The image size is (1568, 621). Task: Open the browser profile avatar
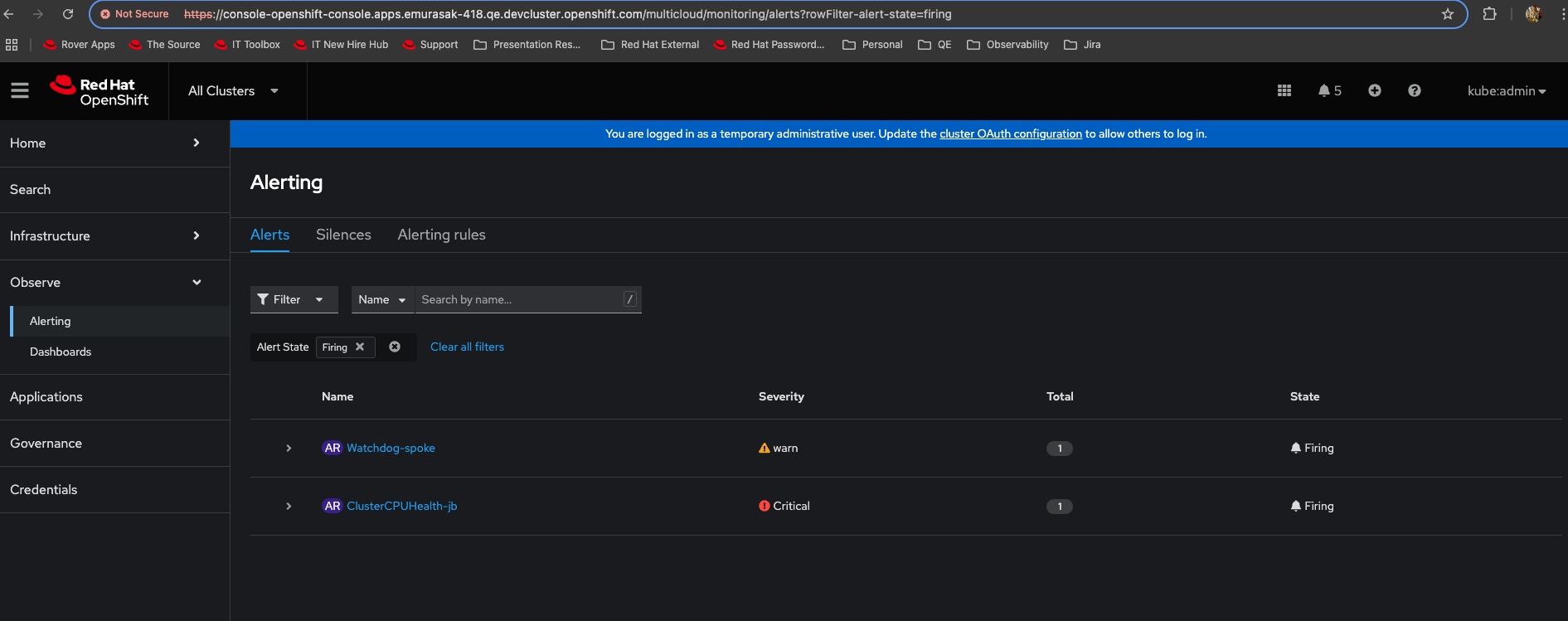click(x=1533, y=14)
